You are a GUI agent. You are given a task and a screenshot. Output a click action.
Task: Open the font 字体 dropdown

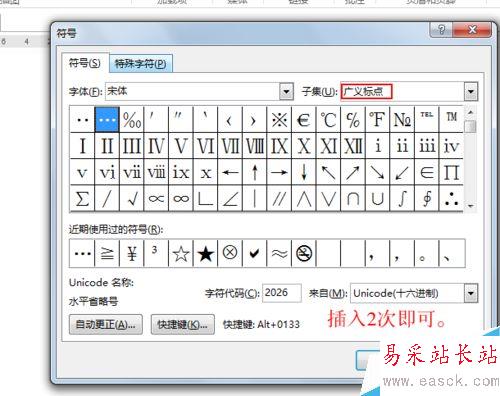coord(286,91)
